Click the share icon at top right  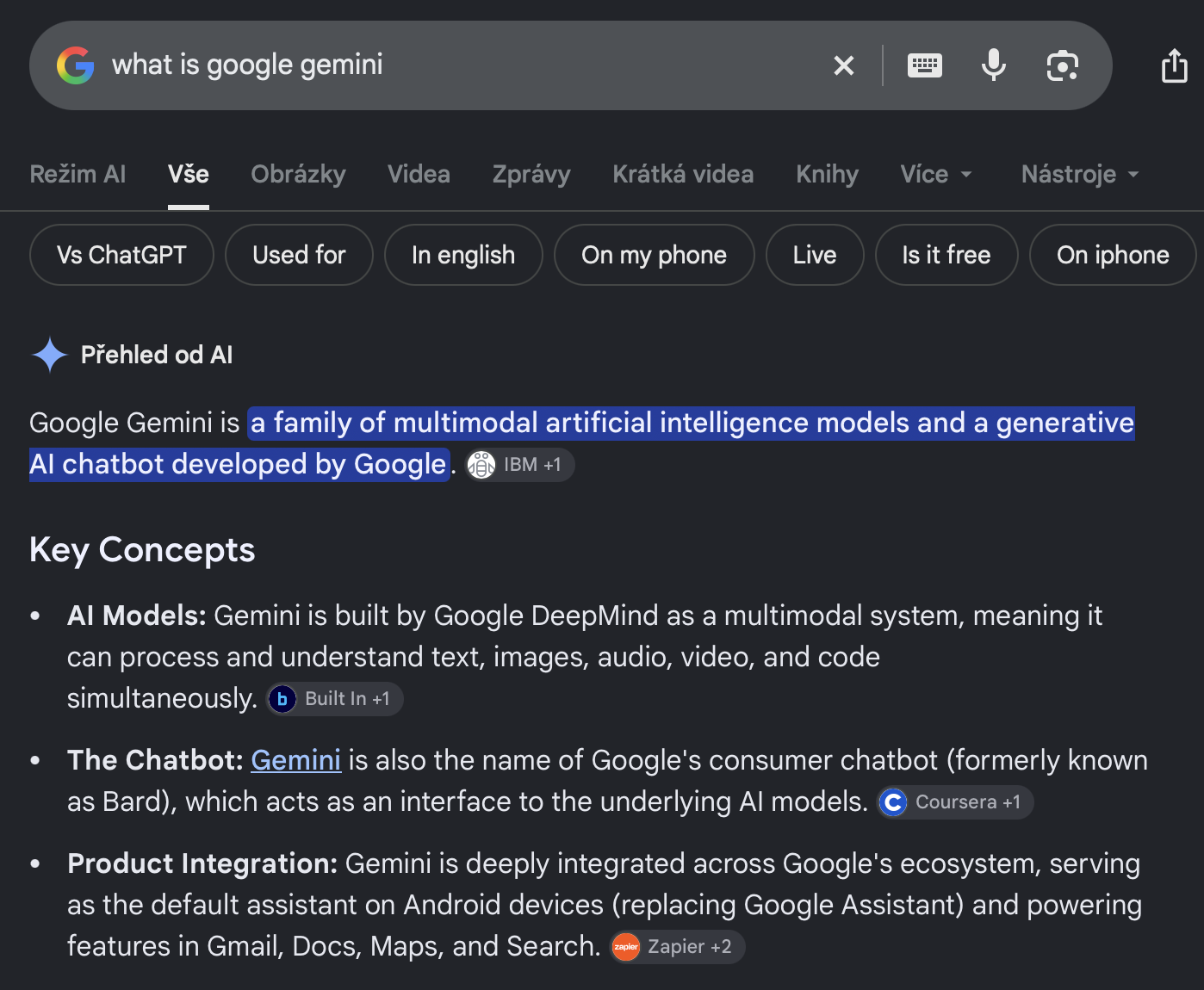(1175, 65)
